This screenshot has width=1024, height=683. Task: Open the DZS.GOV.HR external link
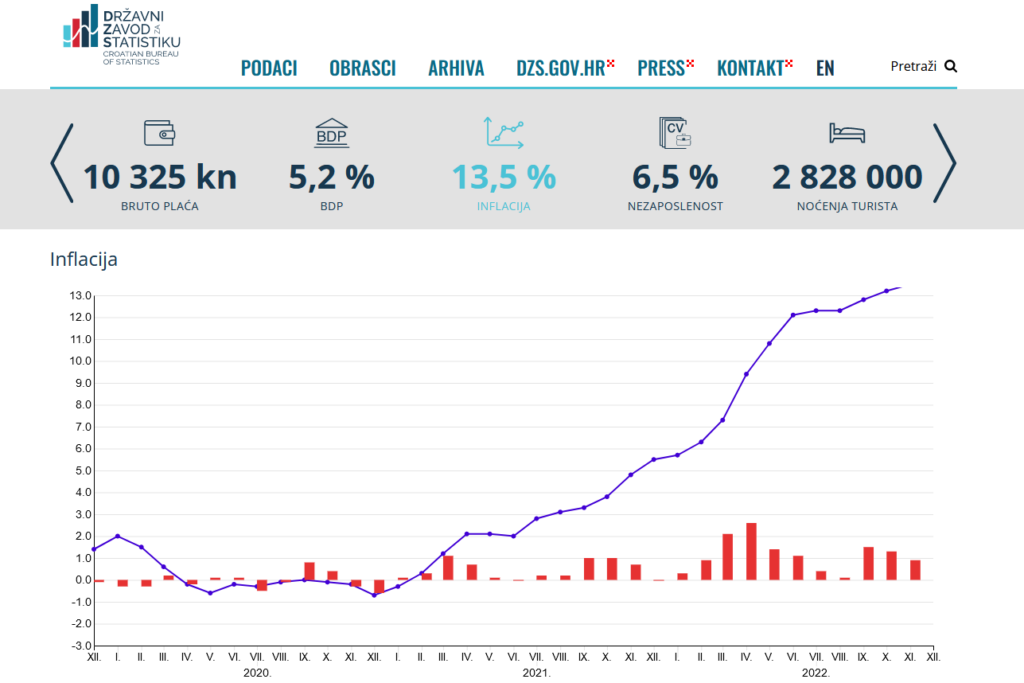pos(561,68)
